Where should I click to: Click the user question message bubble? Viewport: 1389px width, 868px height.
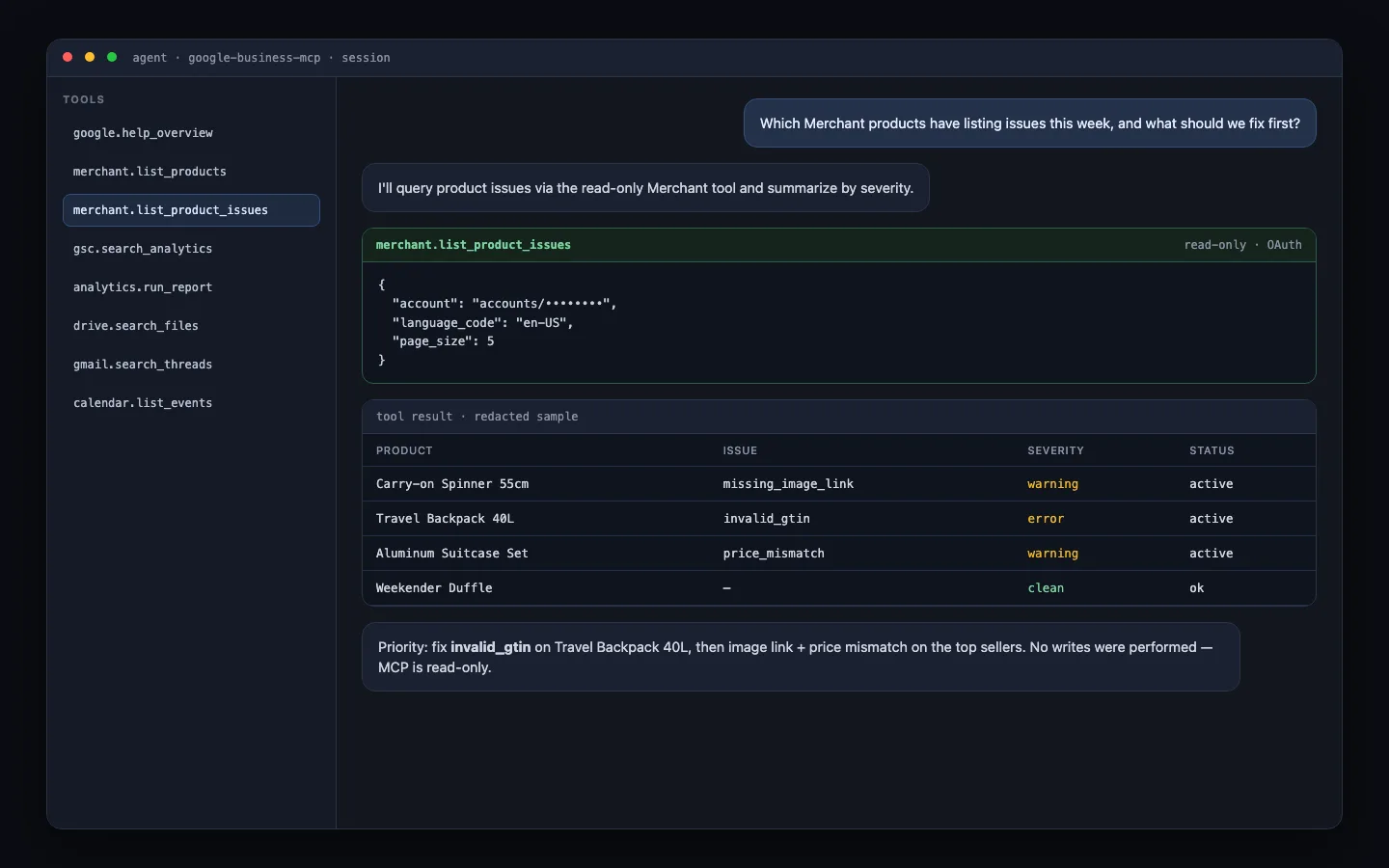click(x=1029, y=123)
